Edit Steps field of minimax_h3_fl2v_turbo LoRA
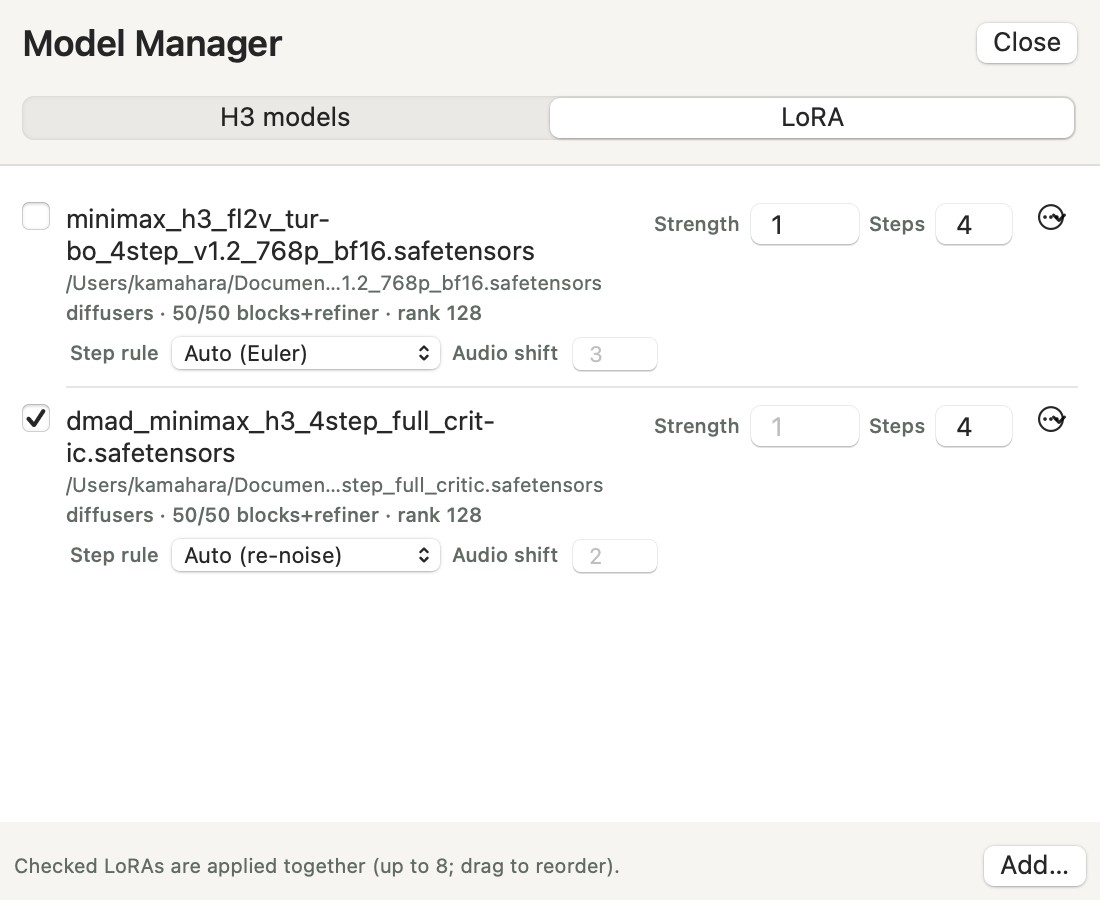The image size is (1100, 900). click(x=974, y=224)
